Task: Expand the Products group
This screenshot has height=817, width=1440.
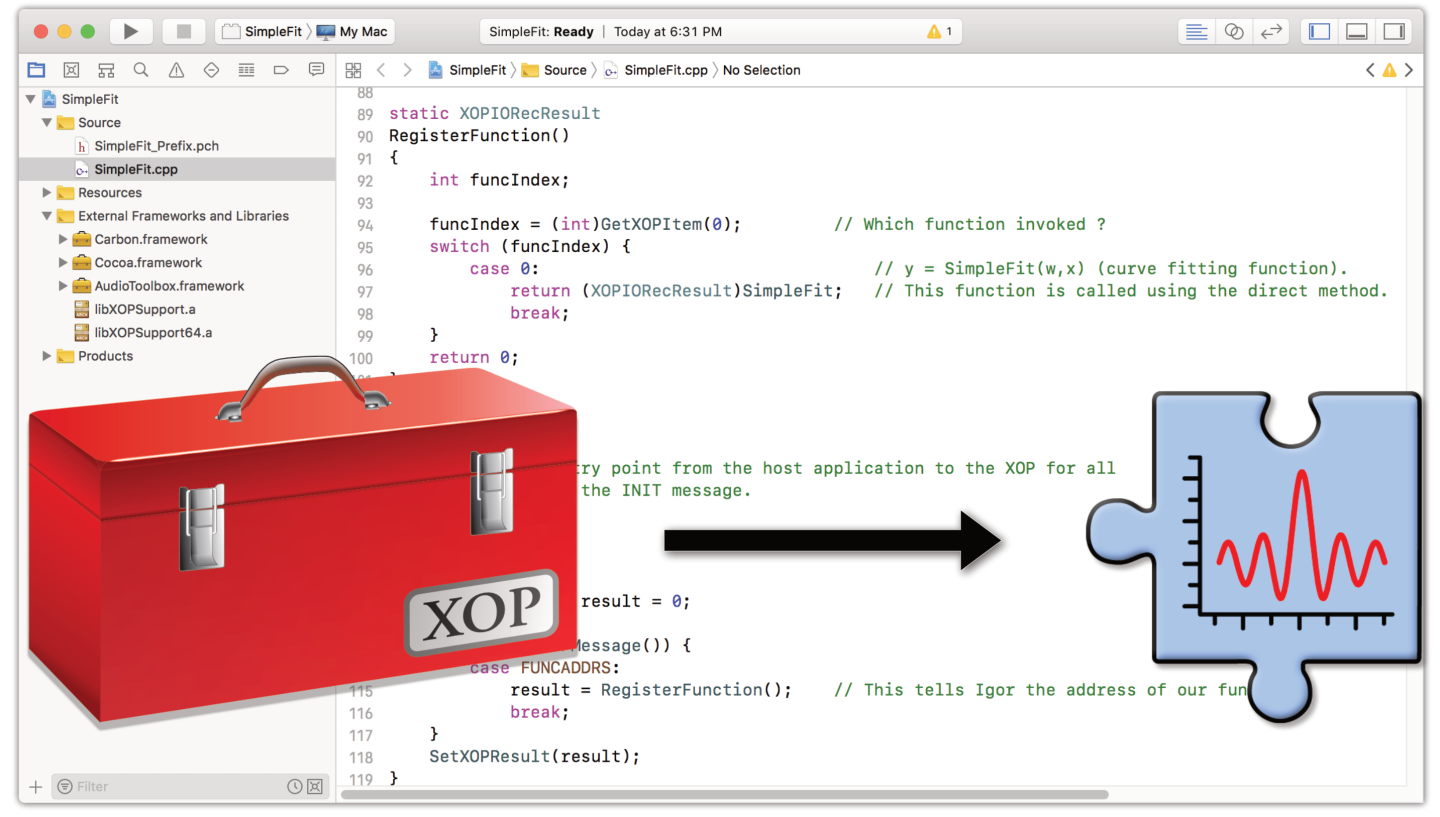Action: [46, 356]
